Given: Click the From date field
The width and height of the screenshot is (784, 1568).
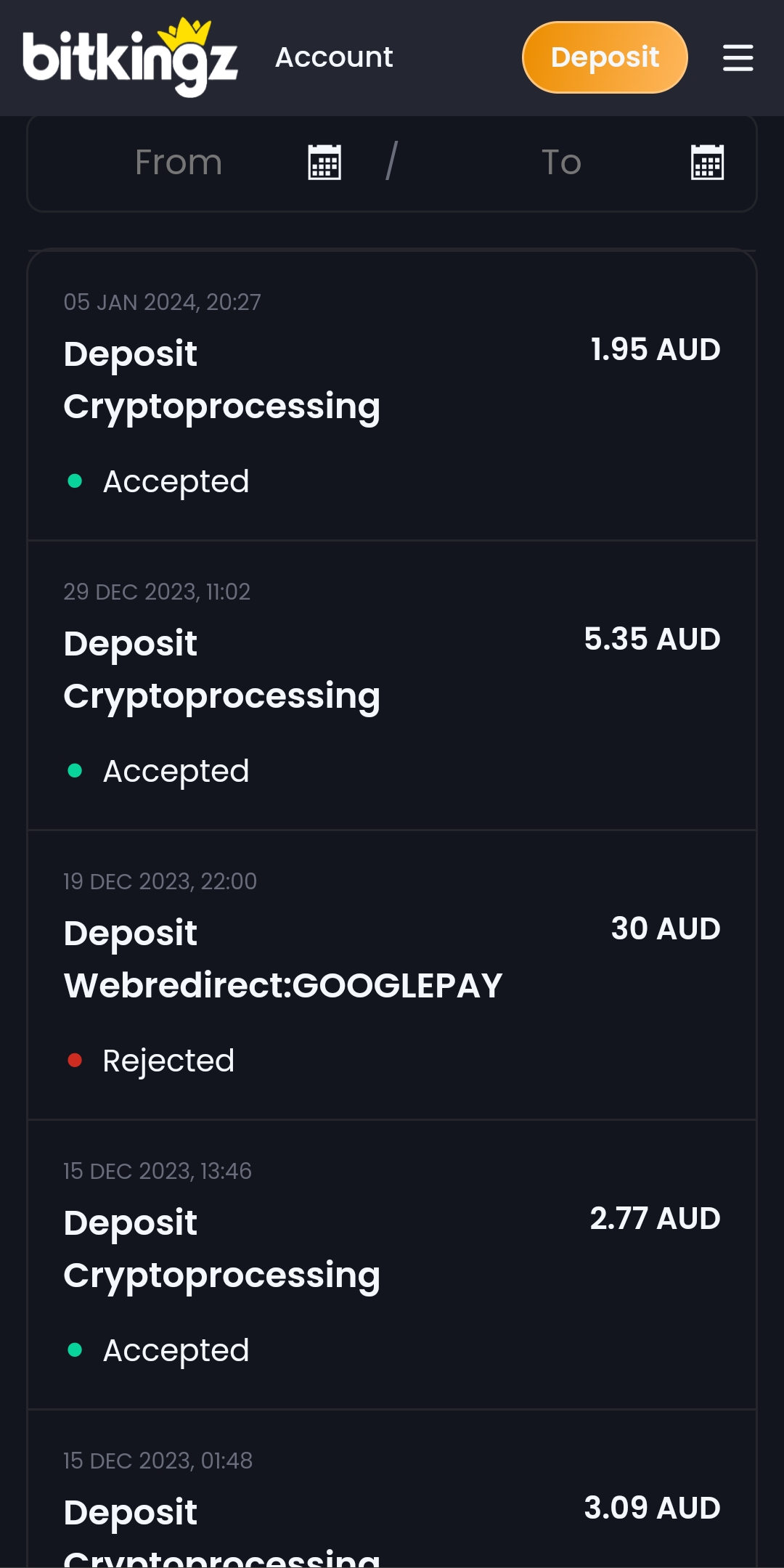Looking at the screenshot, I should pos(179,162).
